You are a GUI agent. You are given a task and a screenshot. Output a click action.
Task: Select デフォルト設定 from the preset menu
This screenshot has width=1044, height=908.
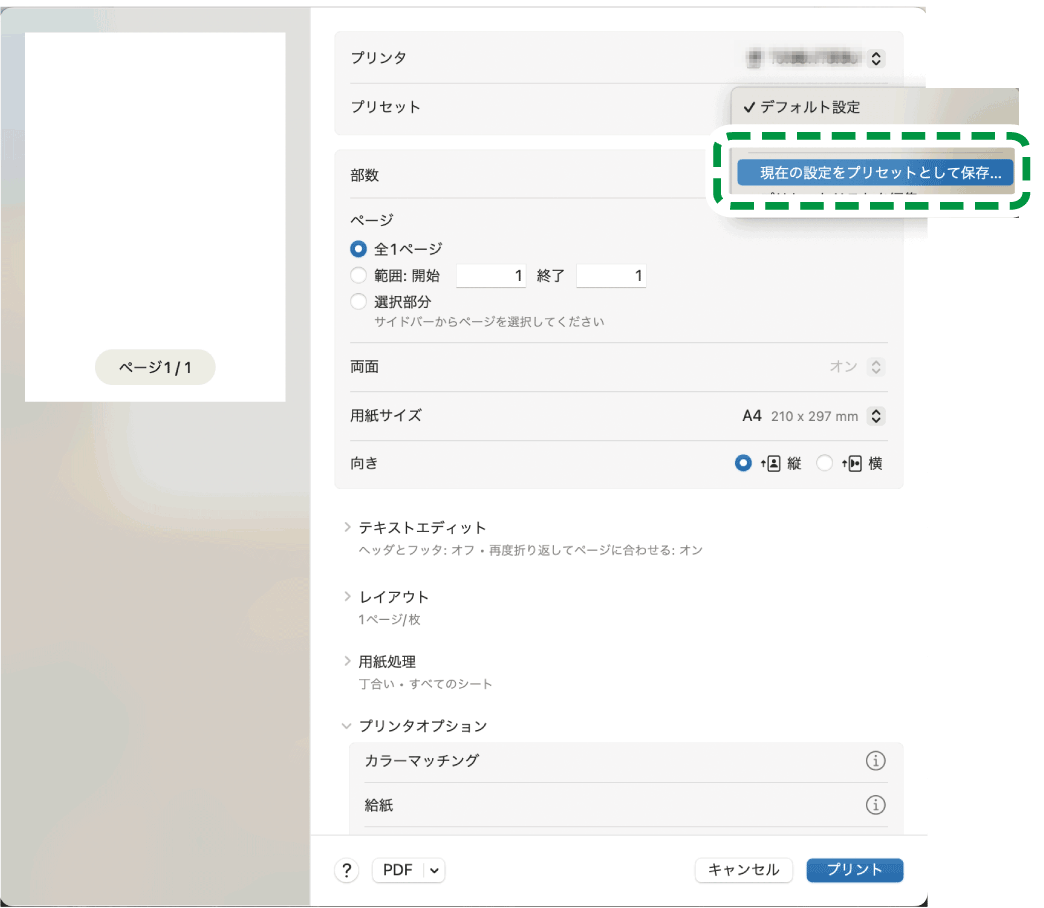coord(808,106)
